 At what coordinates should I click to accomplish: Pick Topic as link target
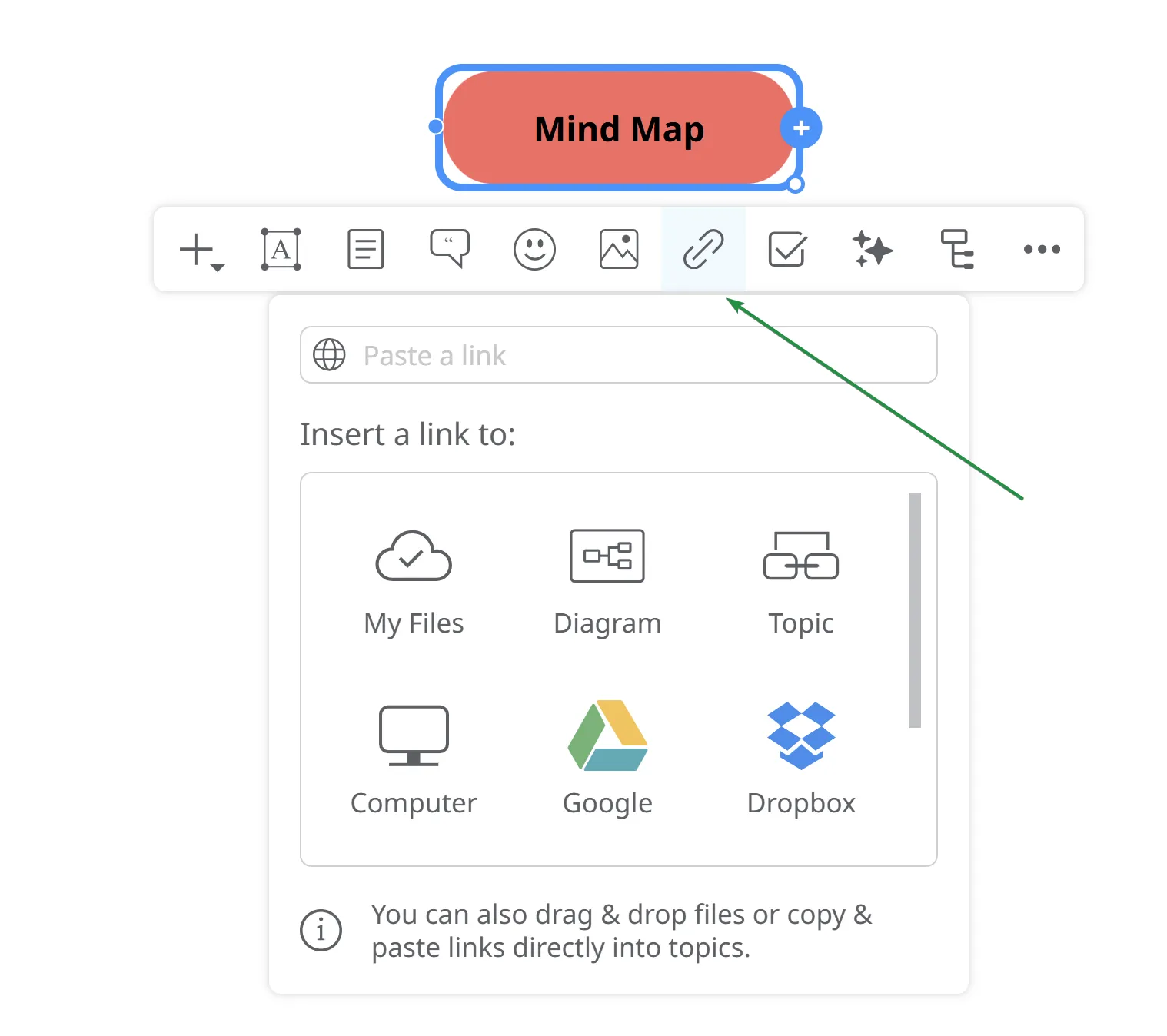[x=801, y=582]
